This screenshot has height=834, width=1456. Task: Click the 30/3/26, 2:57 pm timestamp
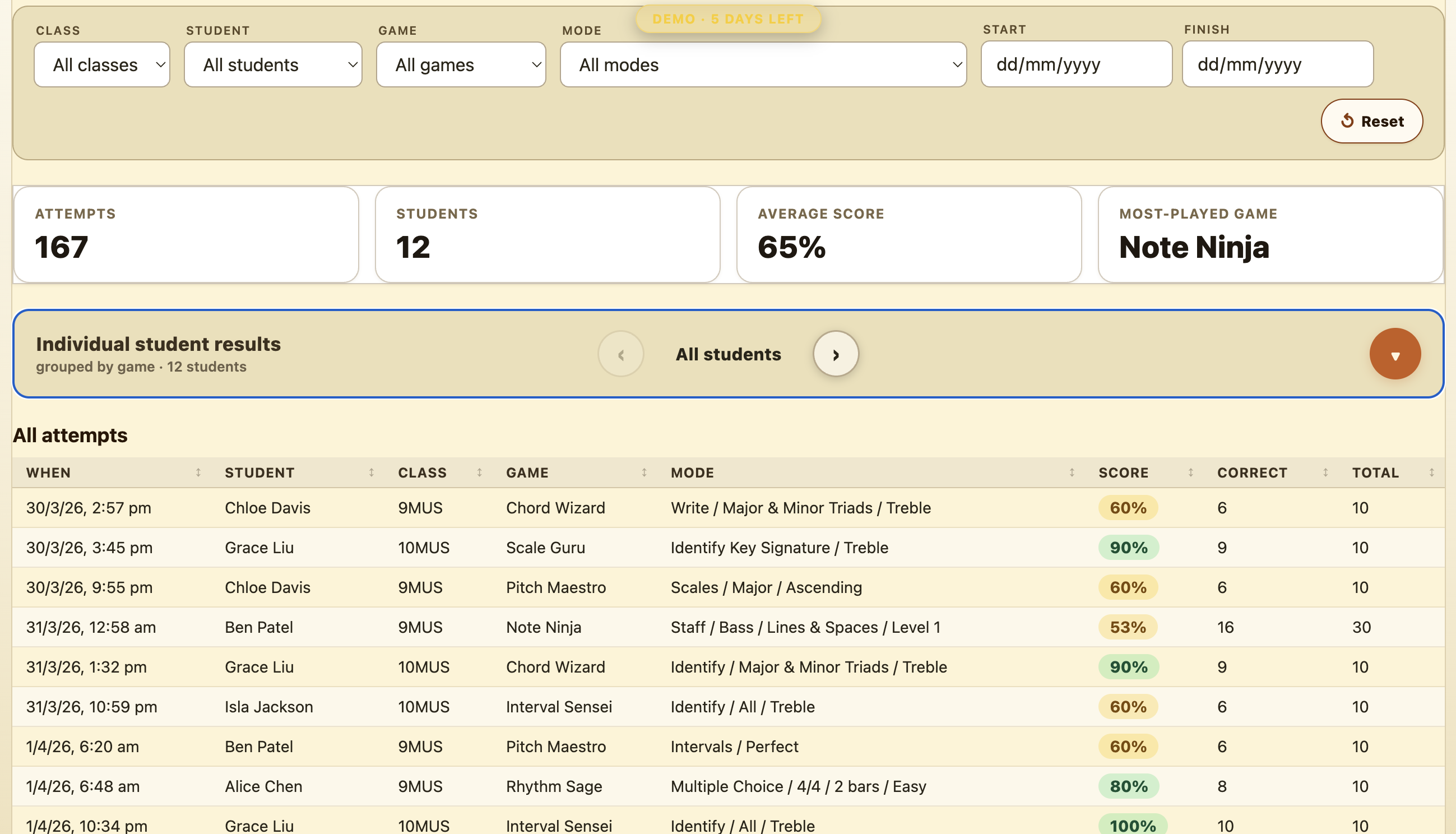click(89, 508)
